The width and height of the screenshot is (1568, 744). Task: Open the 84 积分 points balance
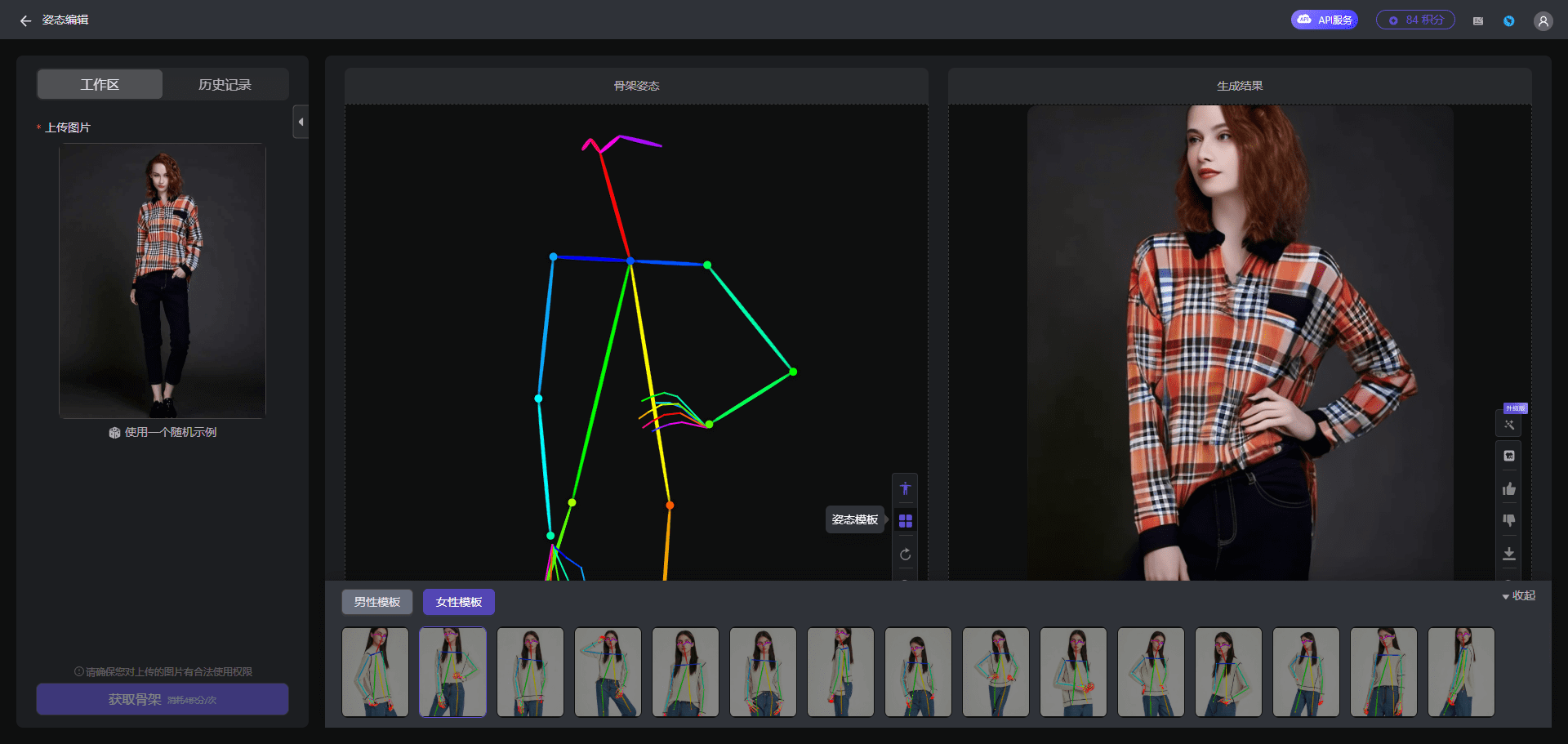[x=1415, y=20]
